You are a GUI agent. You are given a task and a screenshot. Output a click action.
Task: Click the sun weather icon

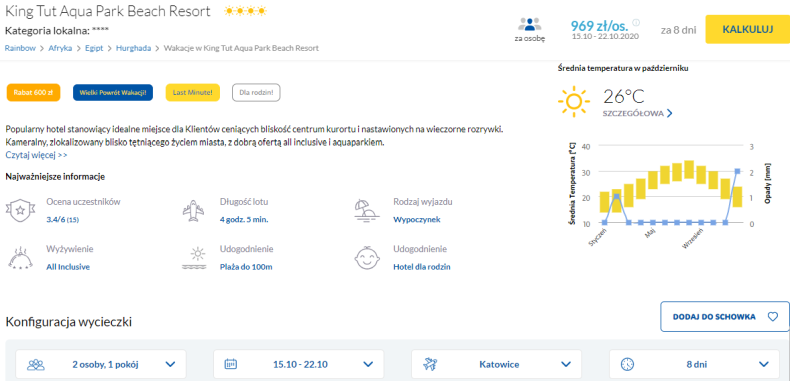point(574,102)
